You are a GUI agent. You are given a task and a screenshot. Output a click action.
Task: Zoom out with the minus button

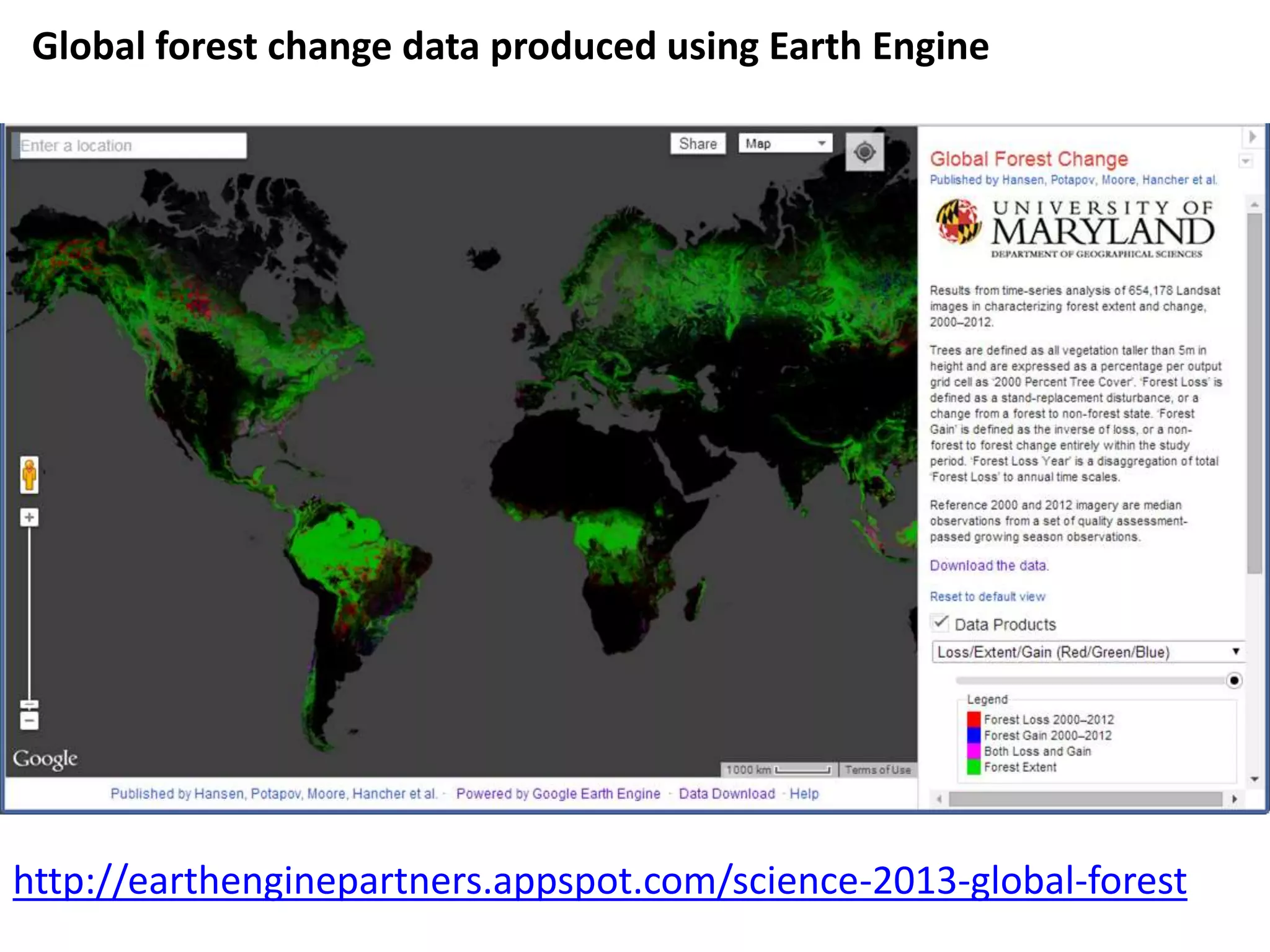[29, 721]
